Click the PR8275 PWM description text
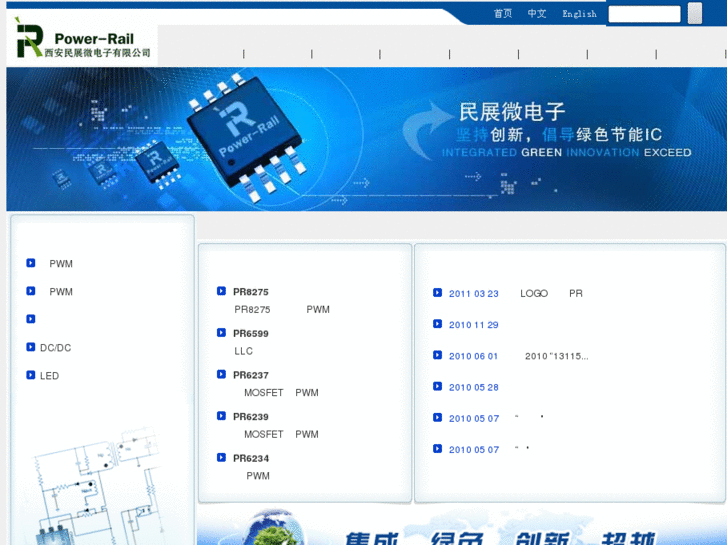 (x=282, y=309)
